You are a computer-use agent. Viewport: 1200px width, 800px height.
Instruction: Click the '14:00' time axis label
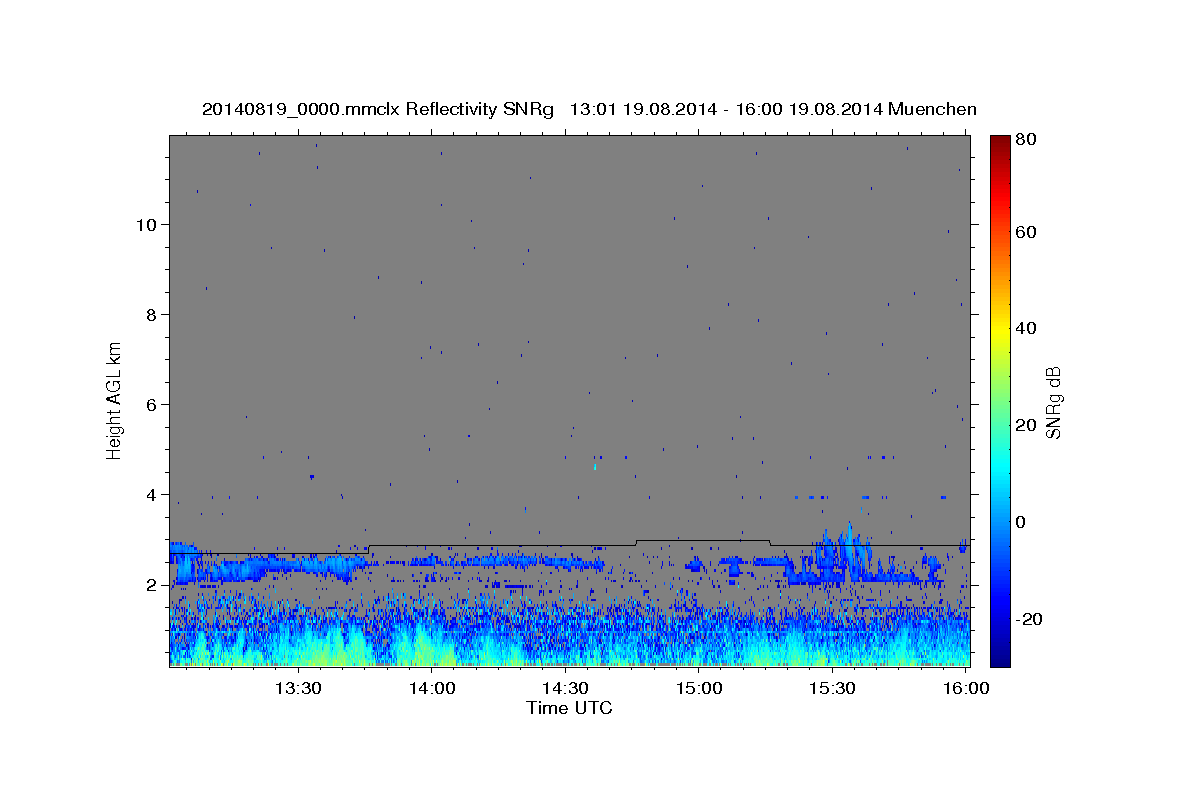coord(432,688)
